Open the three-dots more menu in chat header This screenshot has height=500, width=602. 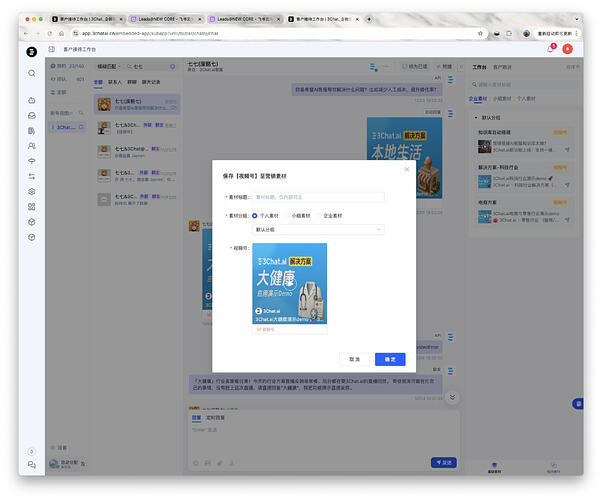click(x=386, y=66)
